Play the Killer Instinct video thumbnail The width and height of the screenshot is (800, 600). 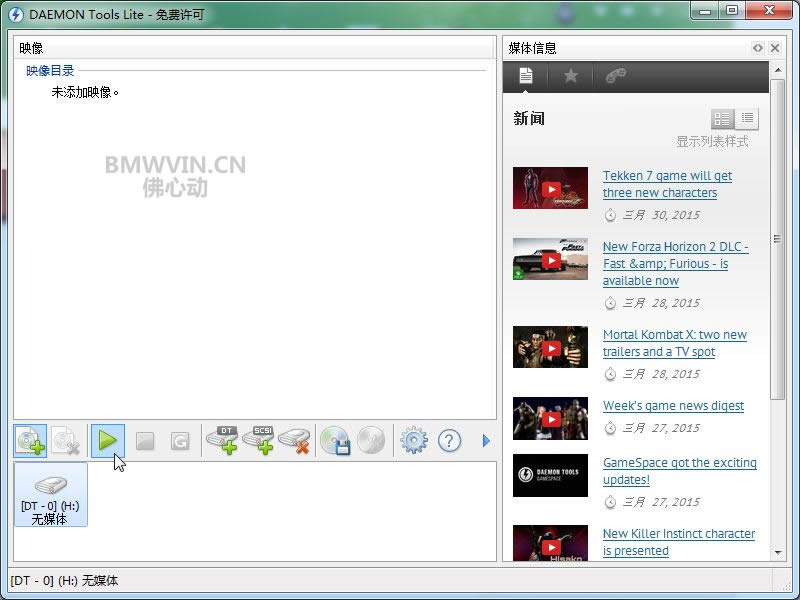pos(551,543)
